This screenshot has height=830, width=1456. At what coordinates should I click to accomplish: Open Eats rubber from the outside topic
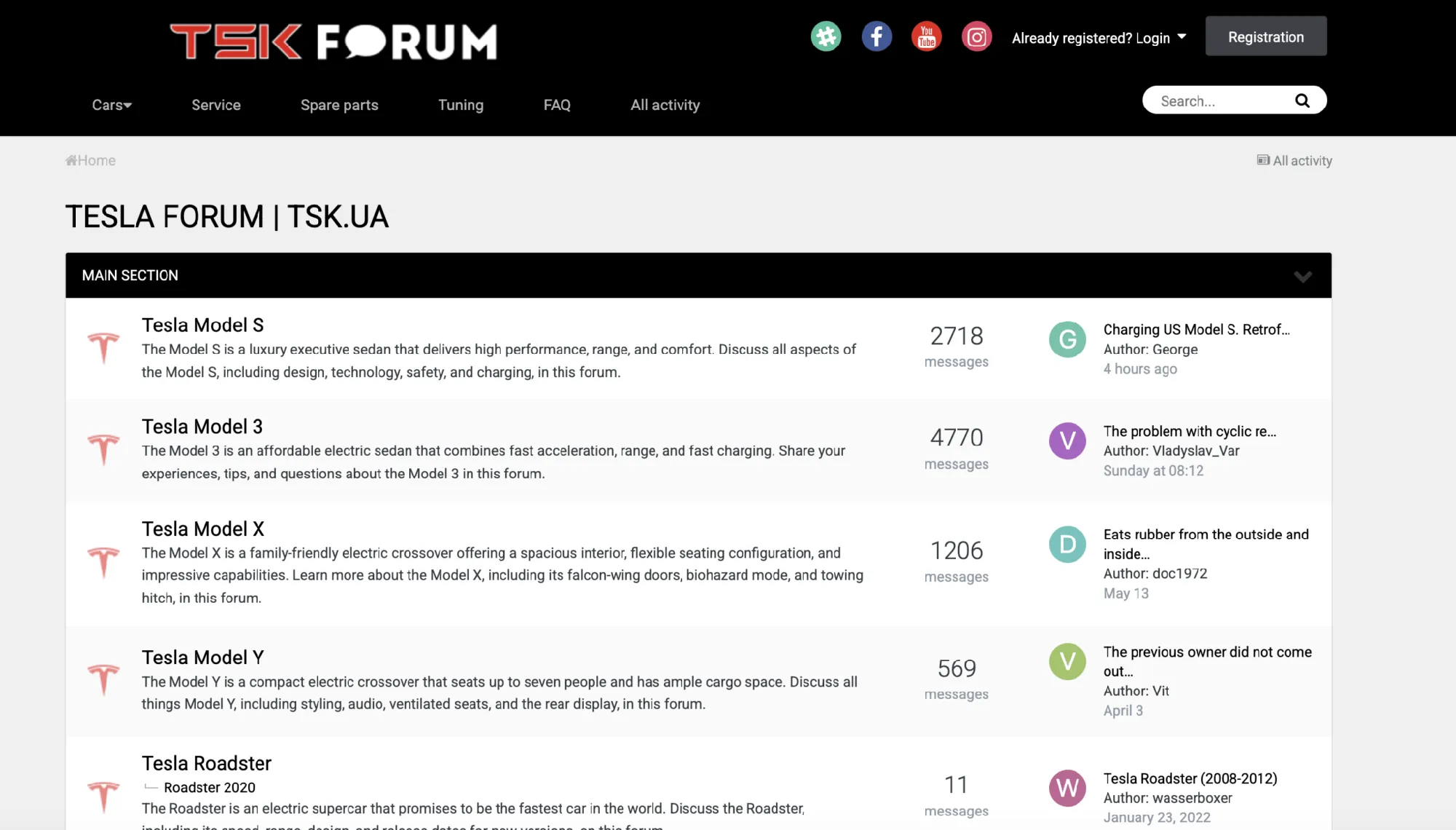click(x=1206, y=544)
